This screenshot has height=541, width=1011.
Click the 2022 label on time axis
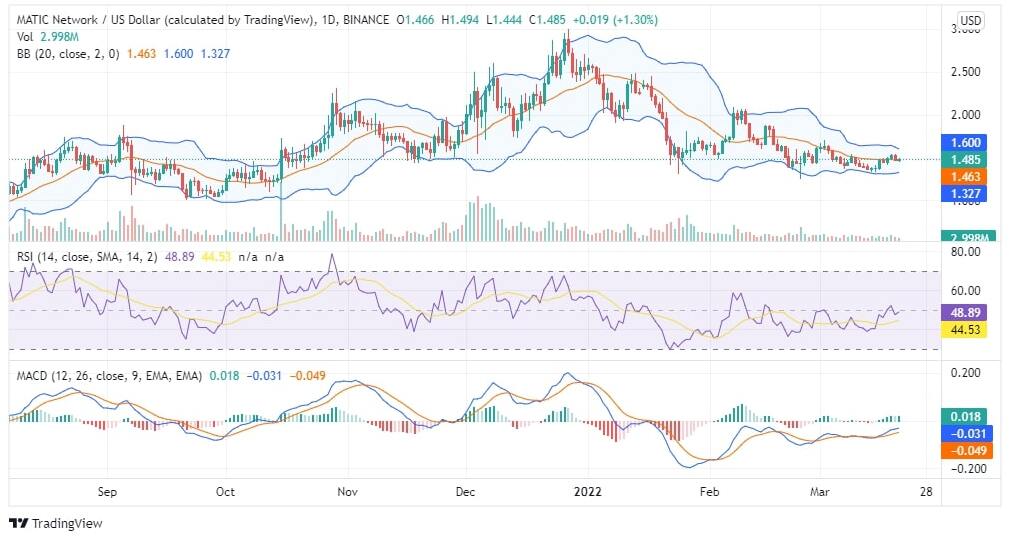[x=587, y=492]
